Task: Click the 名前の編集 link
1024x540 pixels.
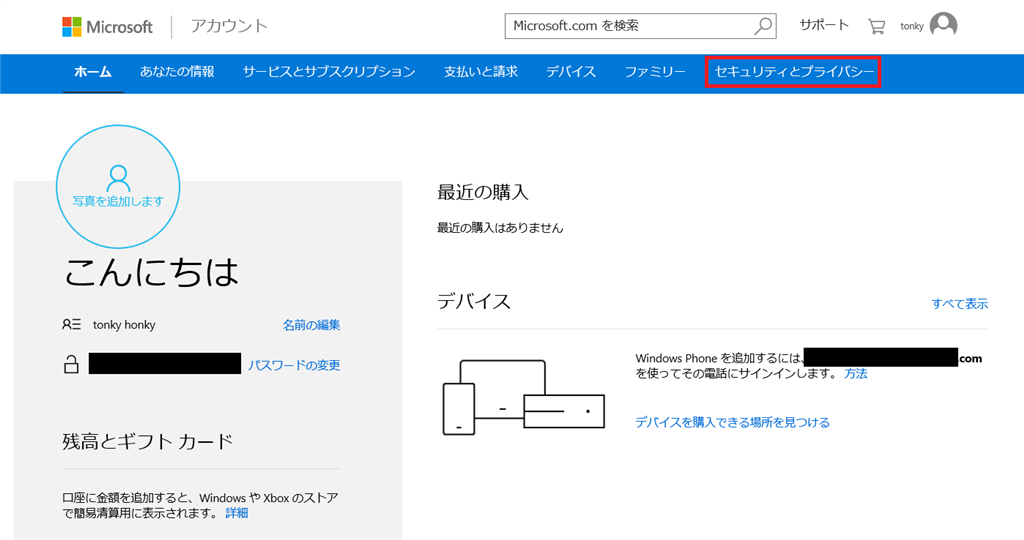Action: (x=311, y=325)
